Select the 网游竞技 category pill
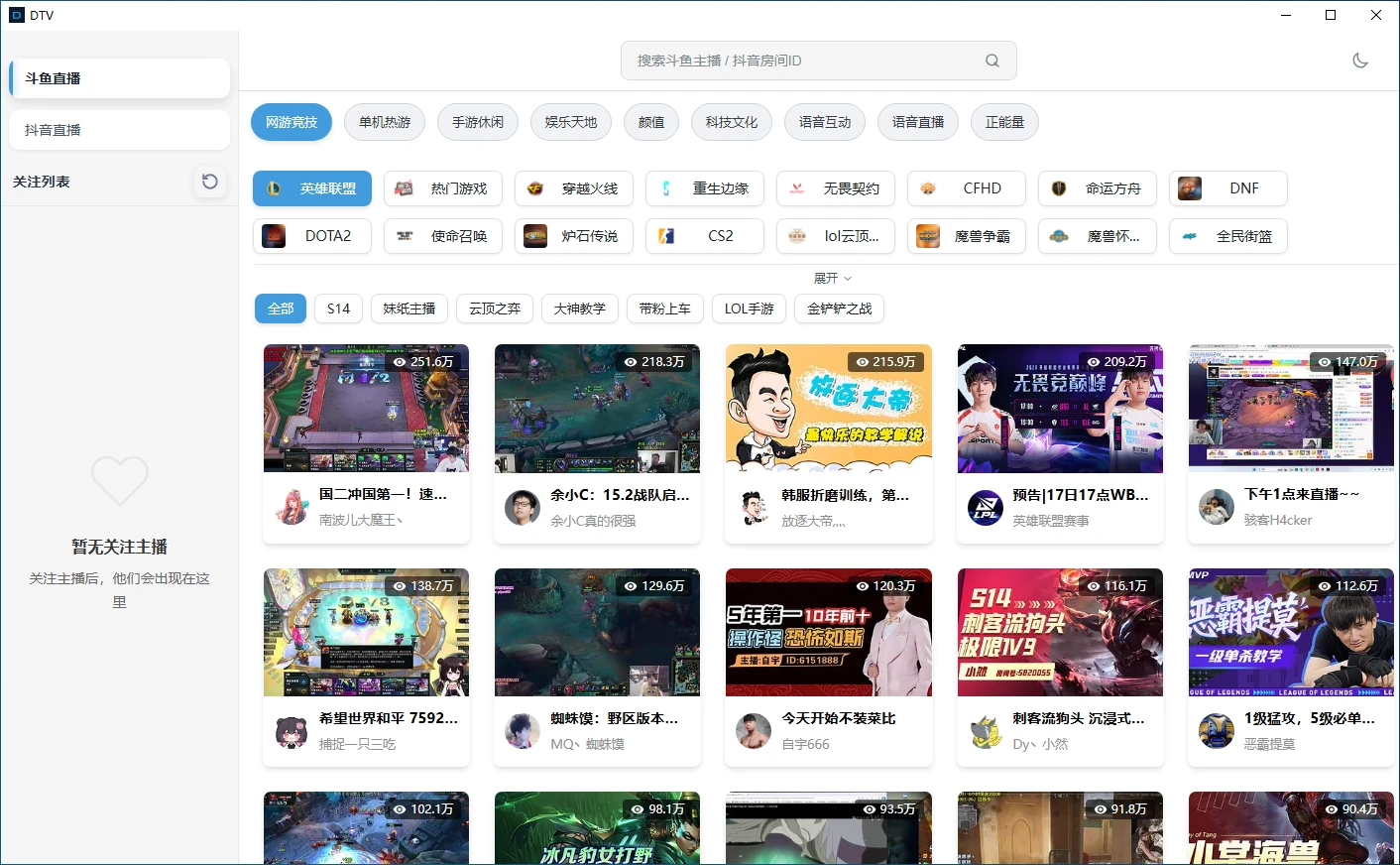The height and width of the screenshot is (865, 1400). coord(292,122)
